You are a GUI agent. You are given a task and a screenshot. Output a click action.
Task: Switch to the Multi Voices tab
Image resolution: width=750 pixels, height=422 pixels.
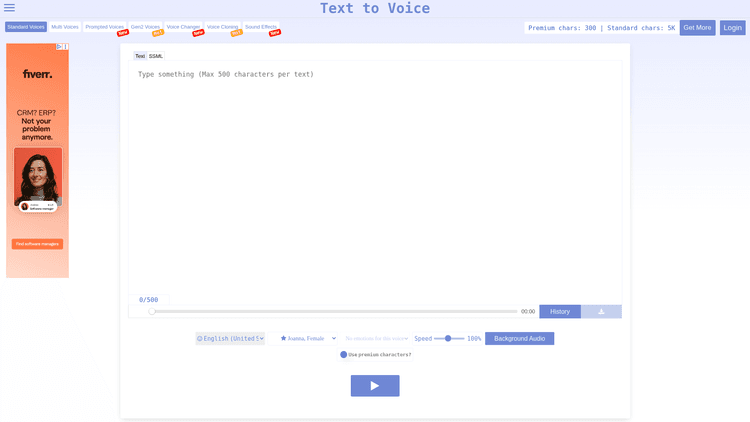(x=65, y=27)
